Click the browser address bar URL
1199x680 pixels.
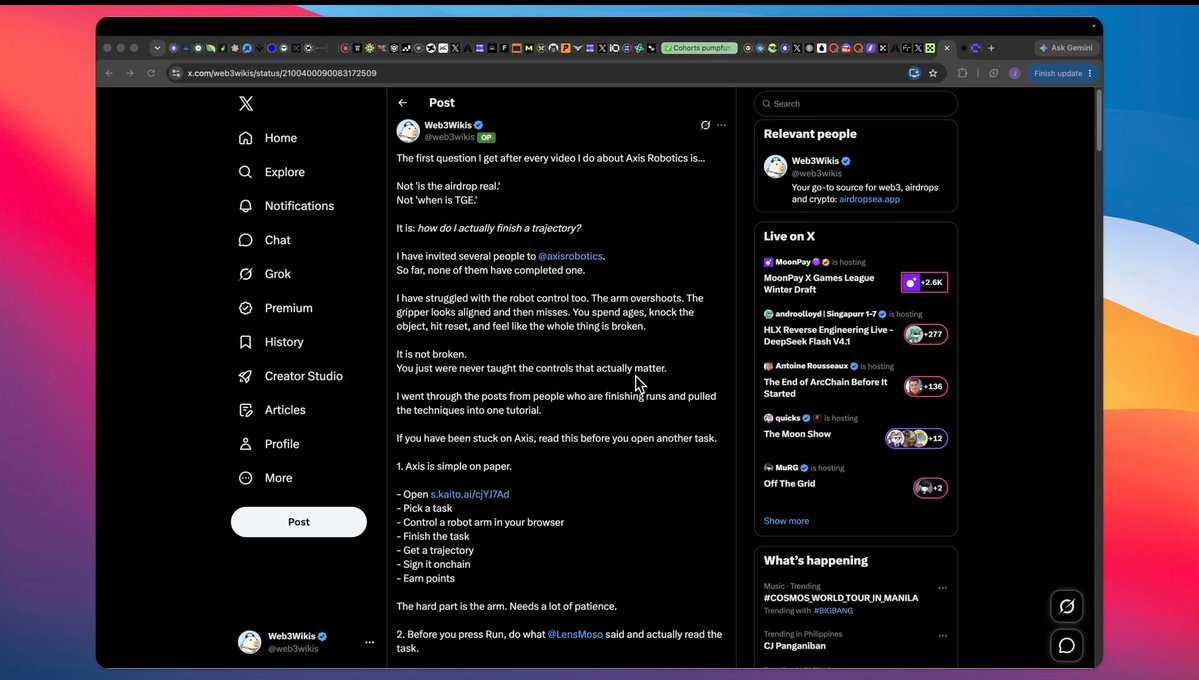coord(282,73)
